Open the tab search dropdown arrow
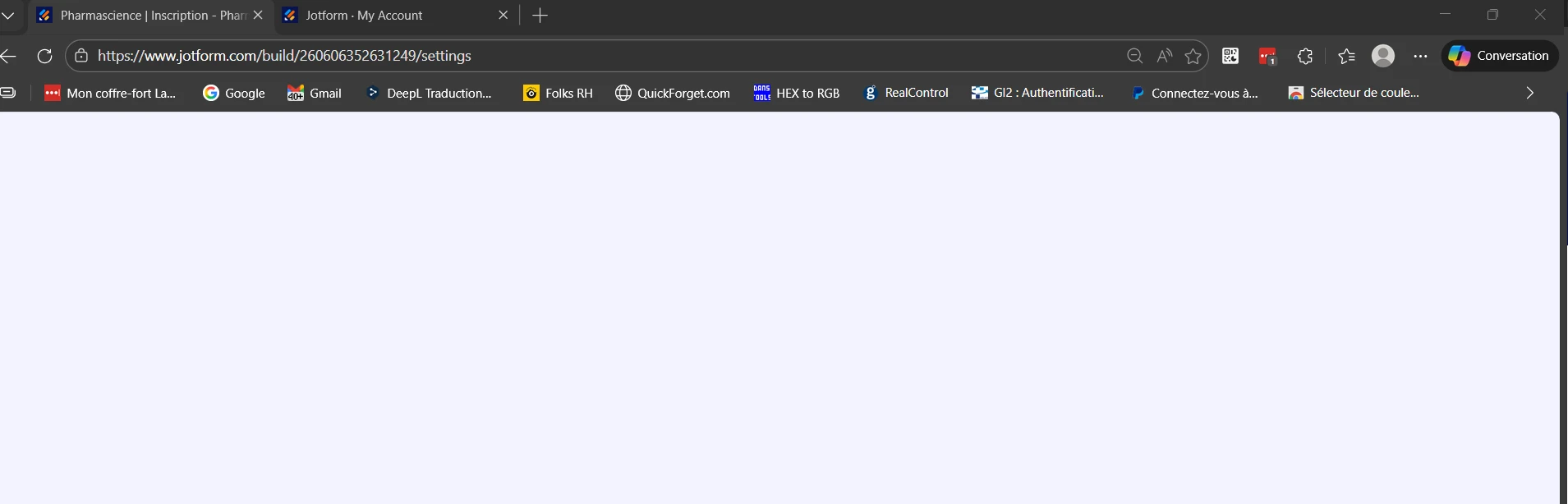The width and height of the screenshot is (1568, 504). [8, 16]
